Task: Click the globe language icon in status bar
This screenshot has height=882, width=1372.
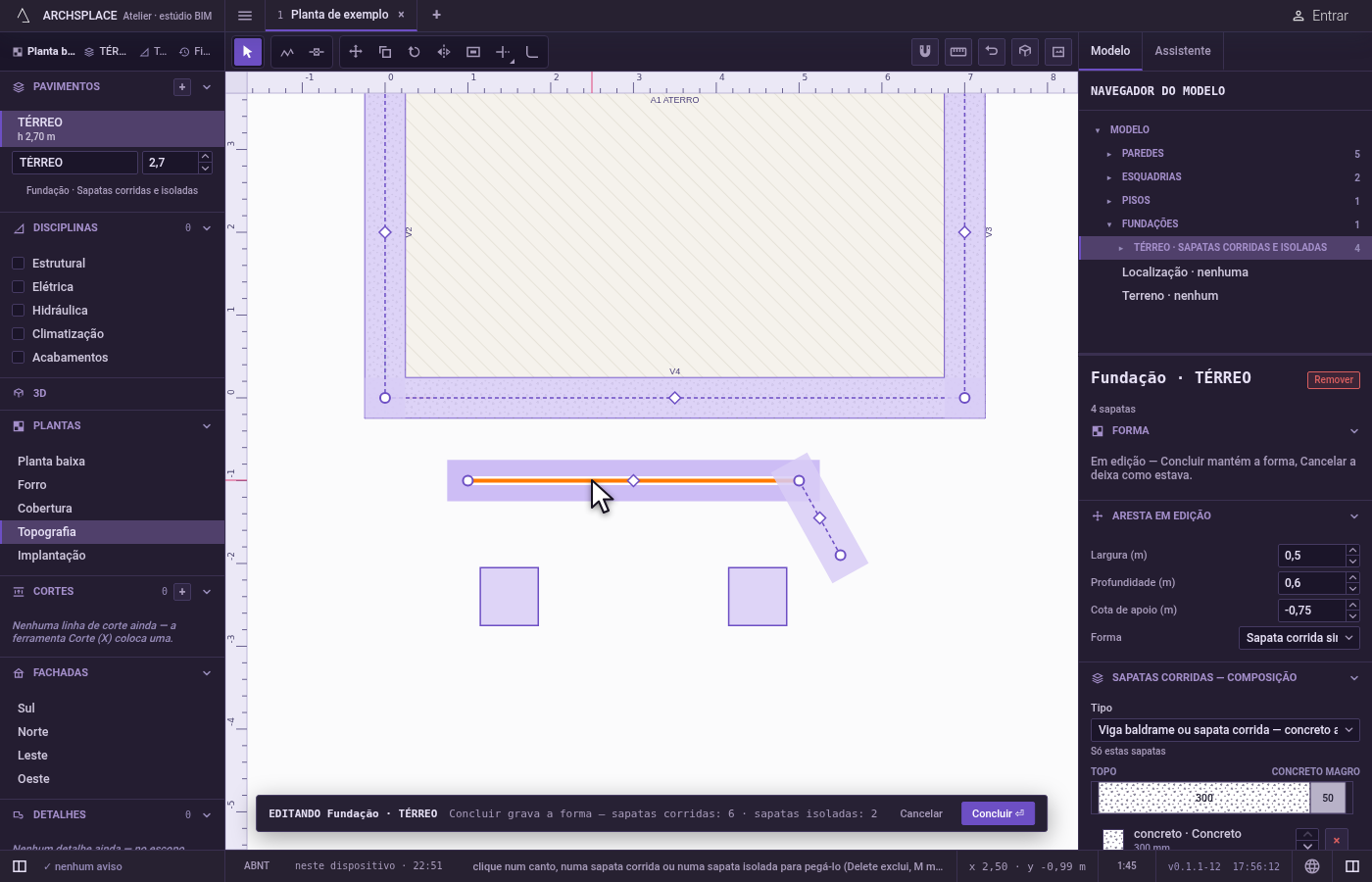Action: pos(1312,866)
